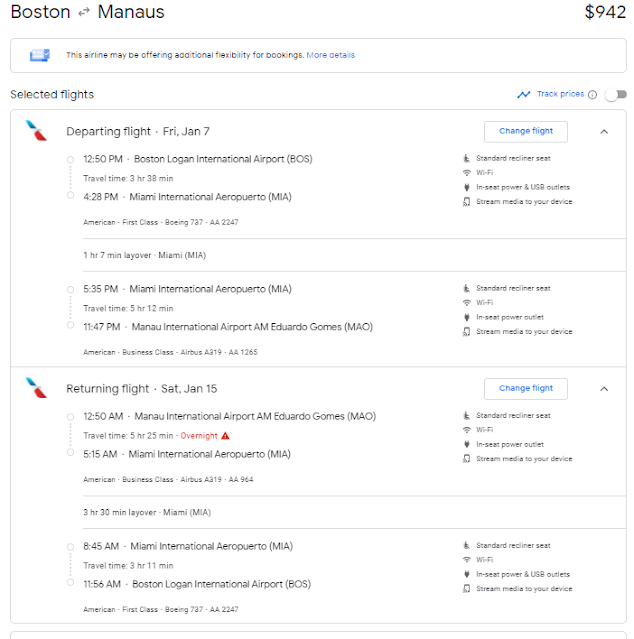Collapse the departing flight details chevron
This screenshot has height=639, width=634.
click(x=604, y=132)
